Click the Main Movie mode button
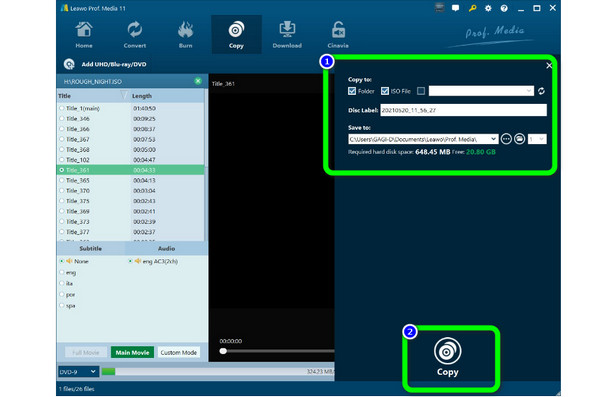The height and width of the screenshot is (397, 600). 132,353
